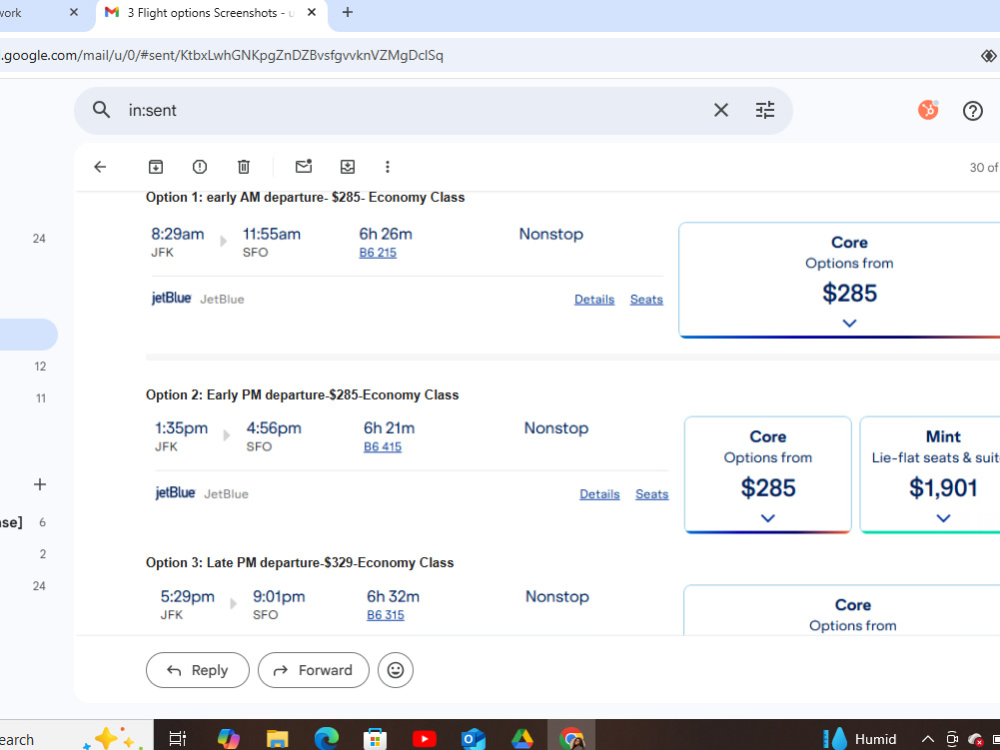Click the magnifier search icon
This screenshot has width=1000, height=750.
pos(101,110)
